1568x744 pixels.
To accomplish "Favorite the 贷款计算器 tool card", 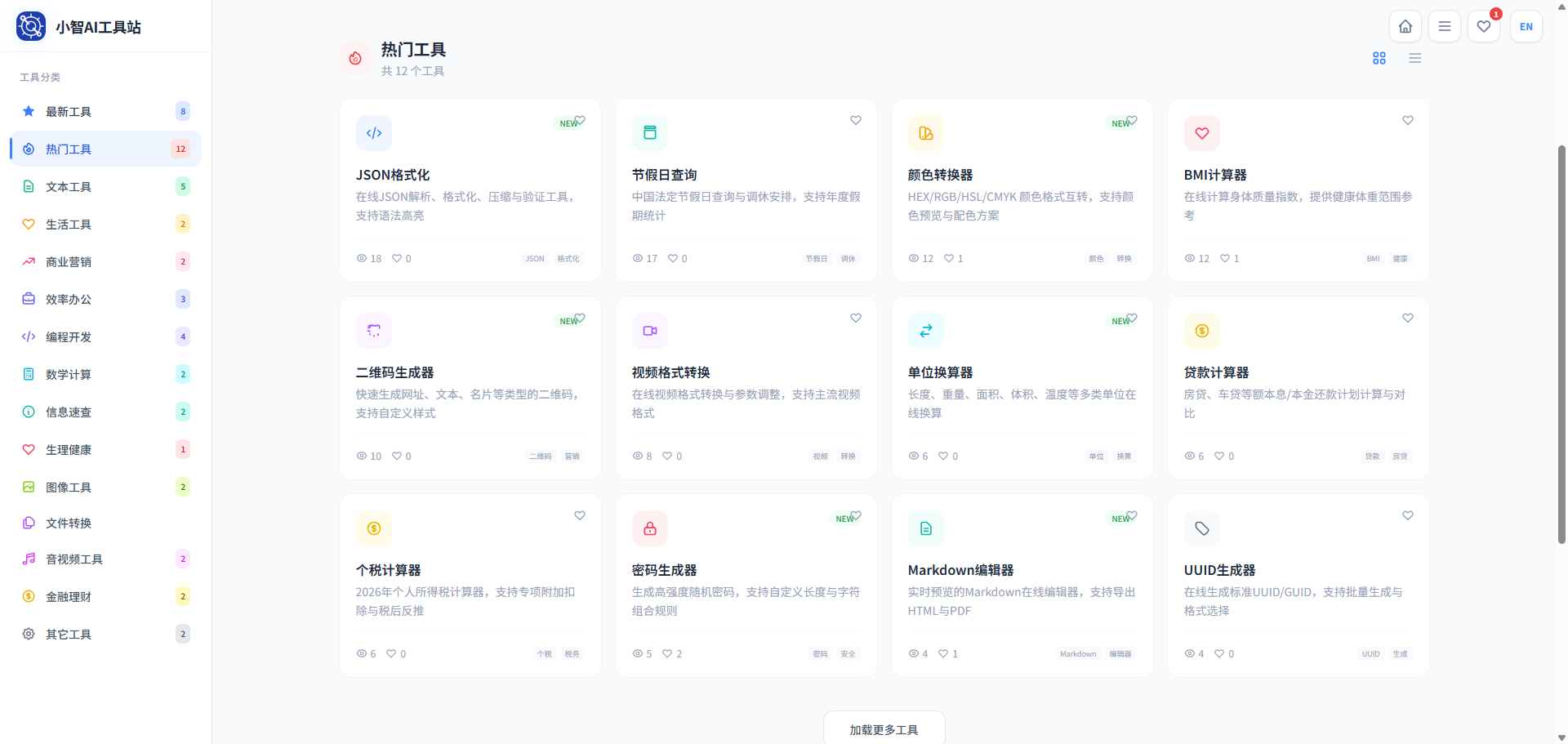I will [1408, 318].
